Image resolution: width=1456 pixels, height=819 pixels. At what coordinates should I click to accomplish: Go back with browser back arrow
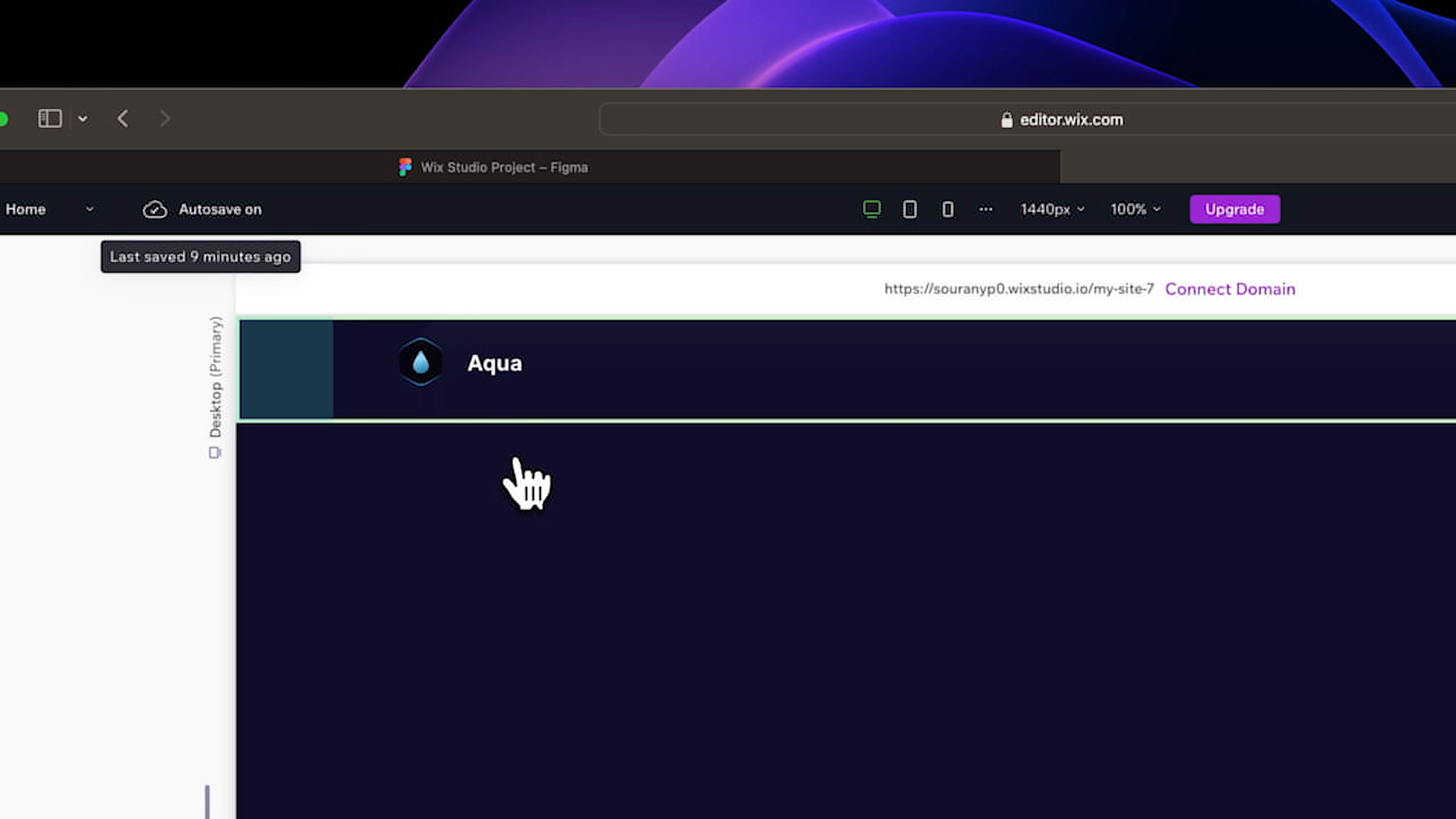click(x=122, y=119)
